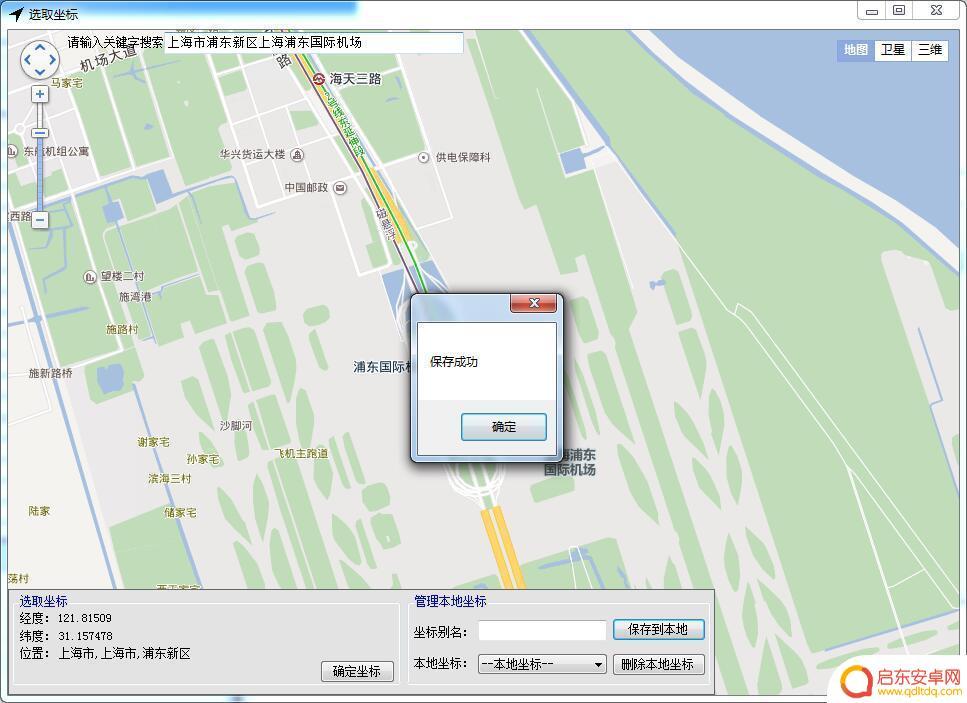This screenshot has height=703, width=967.
Task: Click the 飞机主跑道 map label
Action: click(301, 453)
